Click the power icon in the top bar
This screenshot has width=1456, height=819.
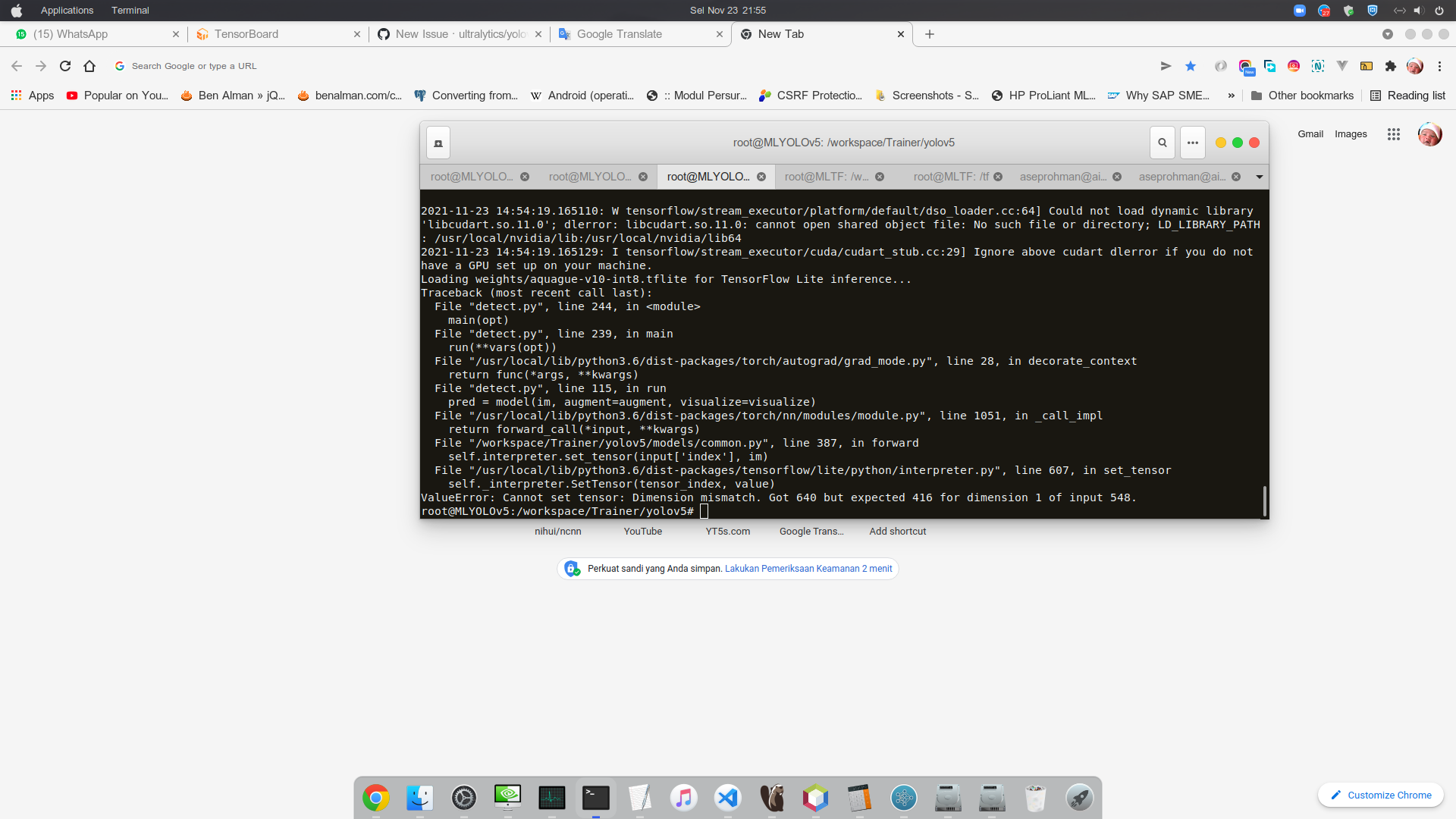click(x=1439, y=11)
